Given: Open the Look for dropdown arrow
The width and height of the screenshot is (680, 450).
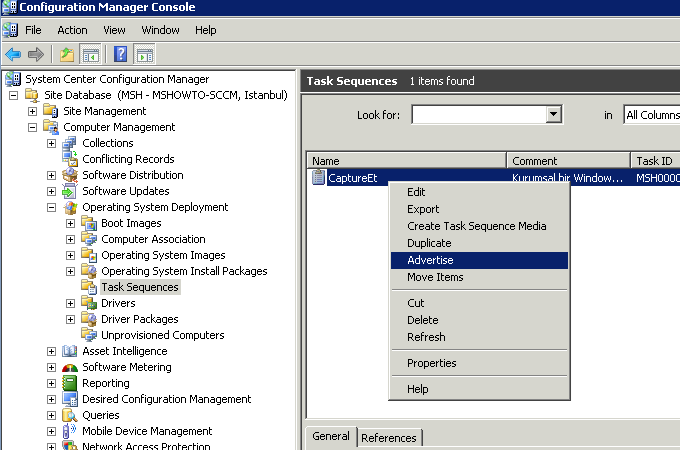Looking at the screenshot, I should [553, 114].
